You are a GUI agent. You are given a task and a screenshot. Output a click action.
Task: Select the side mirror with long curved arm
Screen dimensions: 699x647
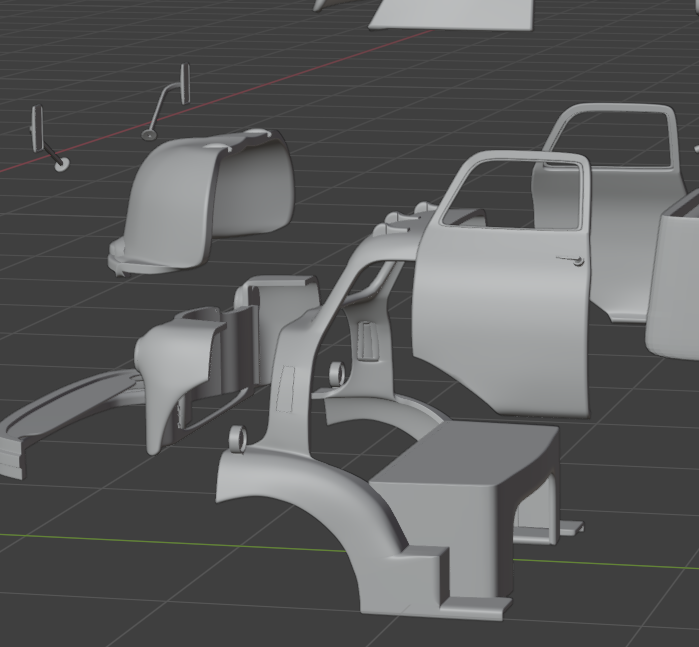click(x=166, y=100)
